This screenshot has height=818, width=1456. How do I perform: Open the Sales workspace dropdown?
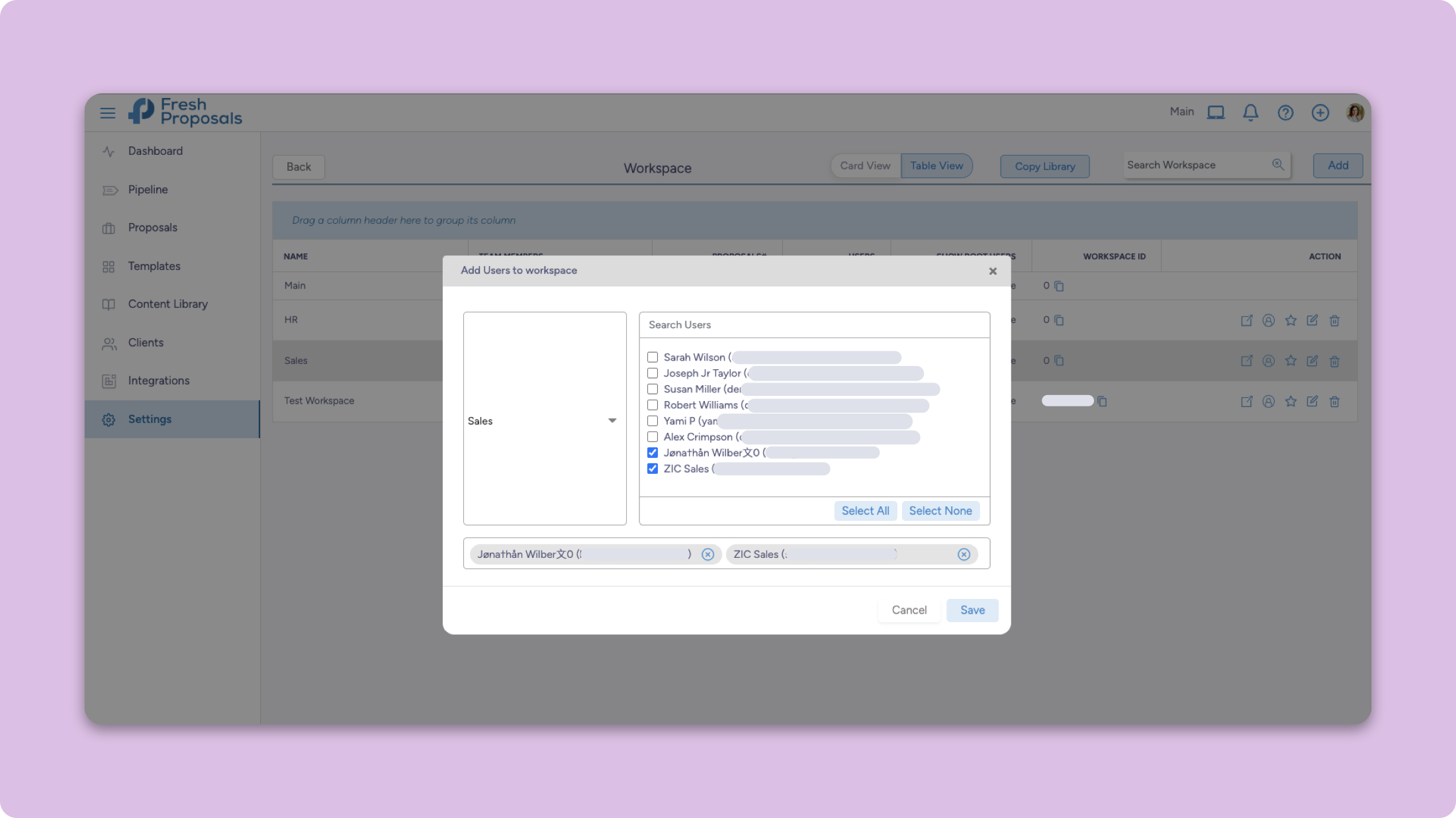point(544,421)
